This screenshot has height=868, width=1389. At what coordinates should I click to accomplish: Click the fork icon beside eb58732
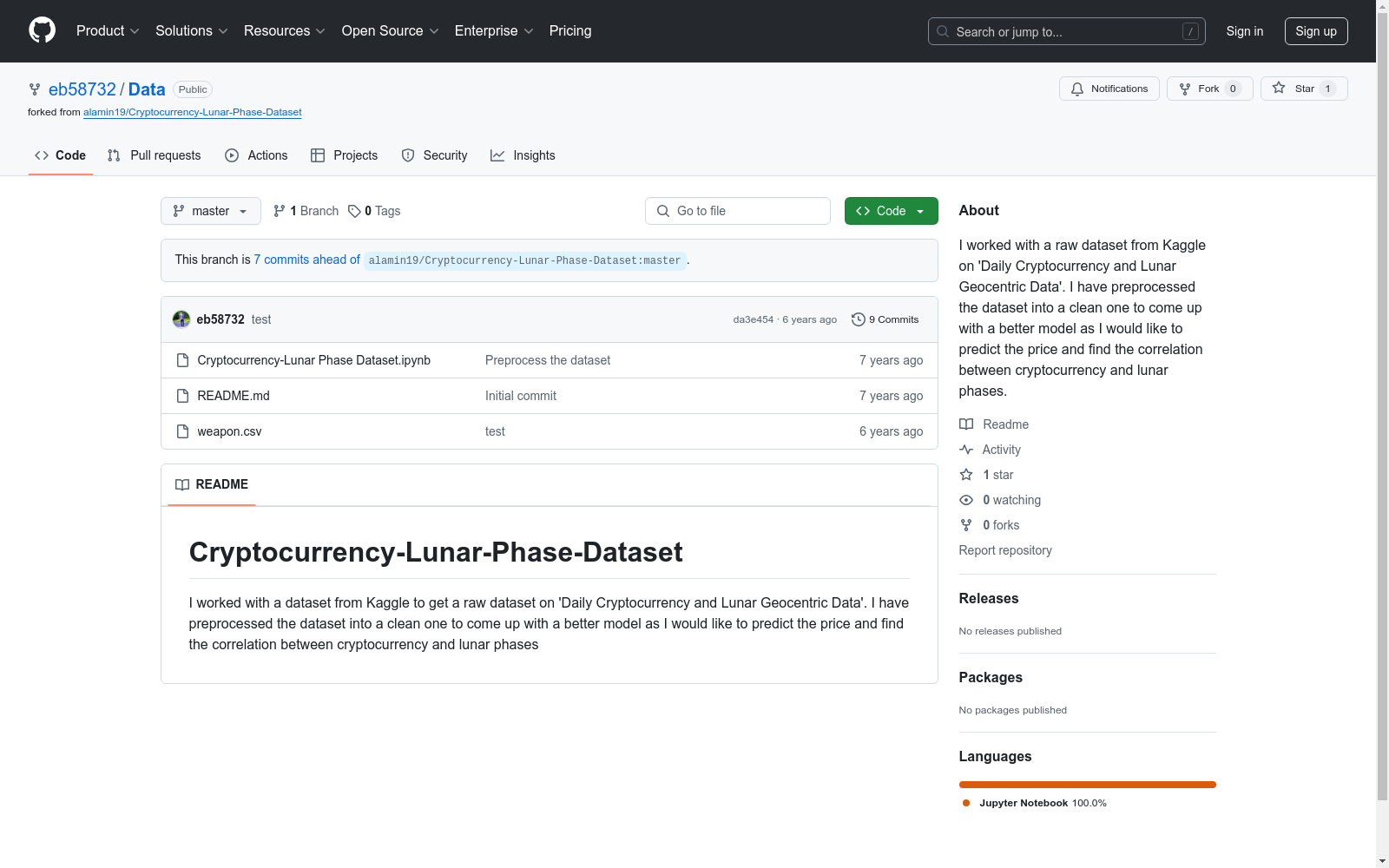point(35,89)
